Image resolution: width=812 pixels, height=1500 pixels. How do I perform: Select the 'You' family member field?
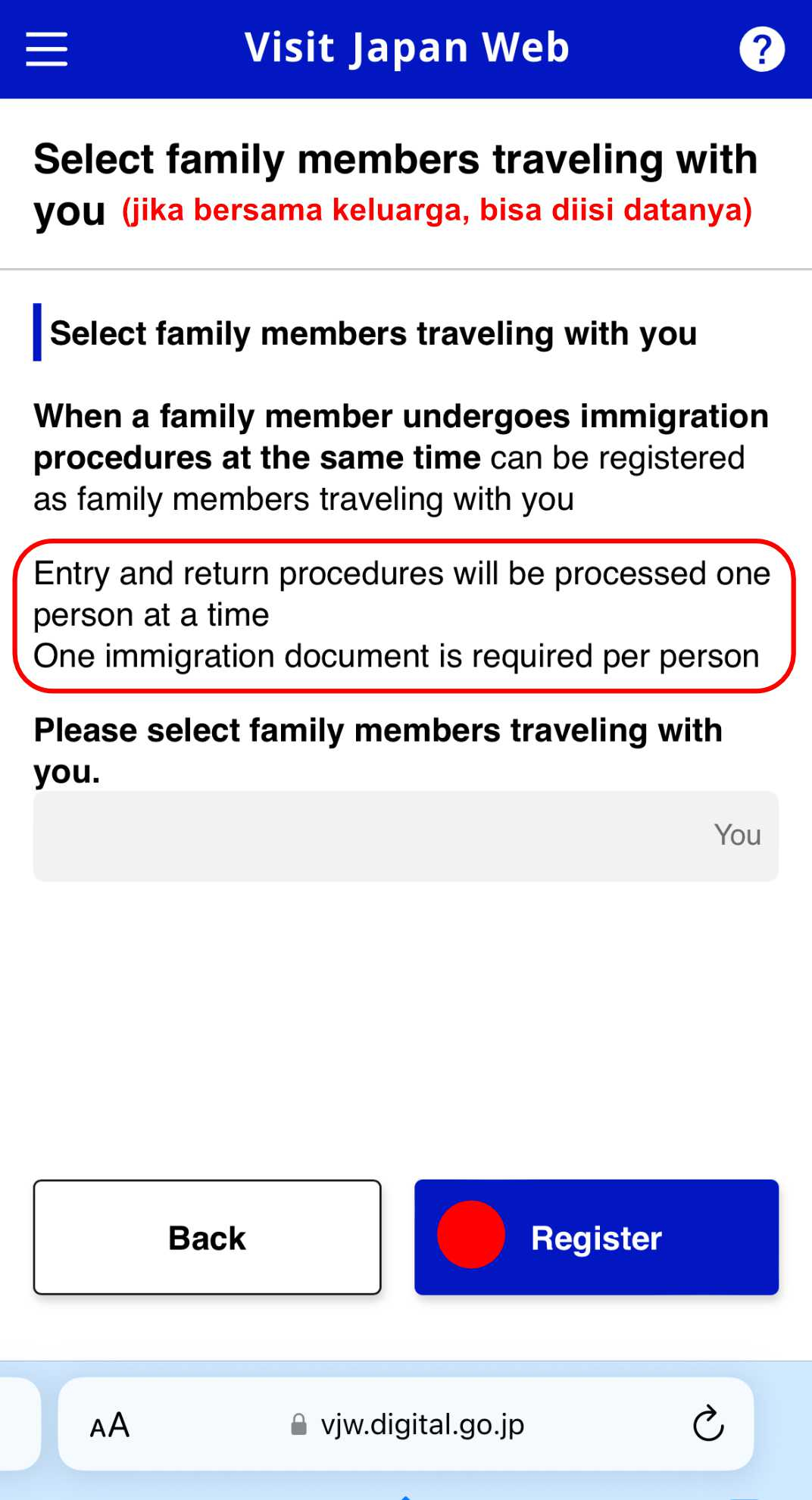pyautogui.click(x=405, y=836)
